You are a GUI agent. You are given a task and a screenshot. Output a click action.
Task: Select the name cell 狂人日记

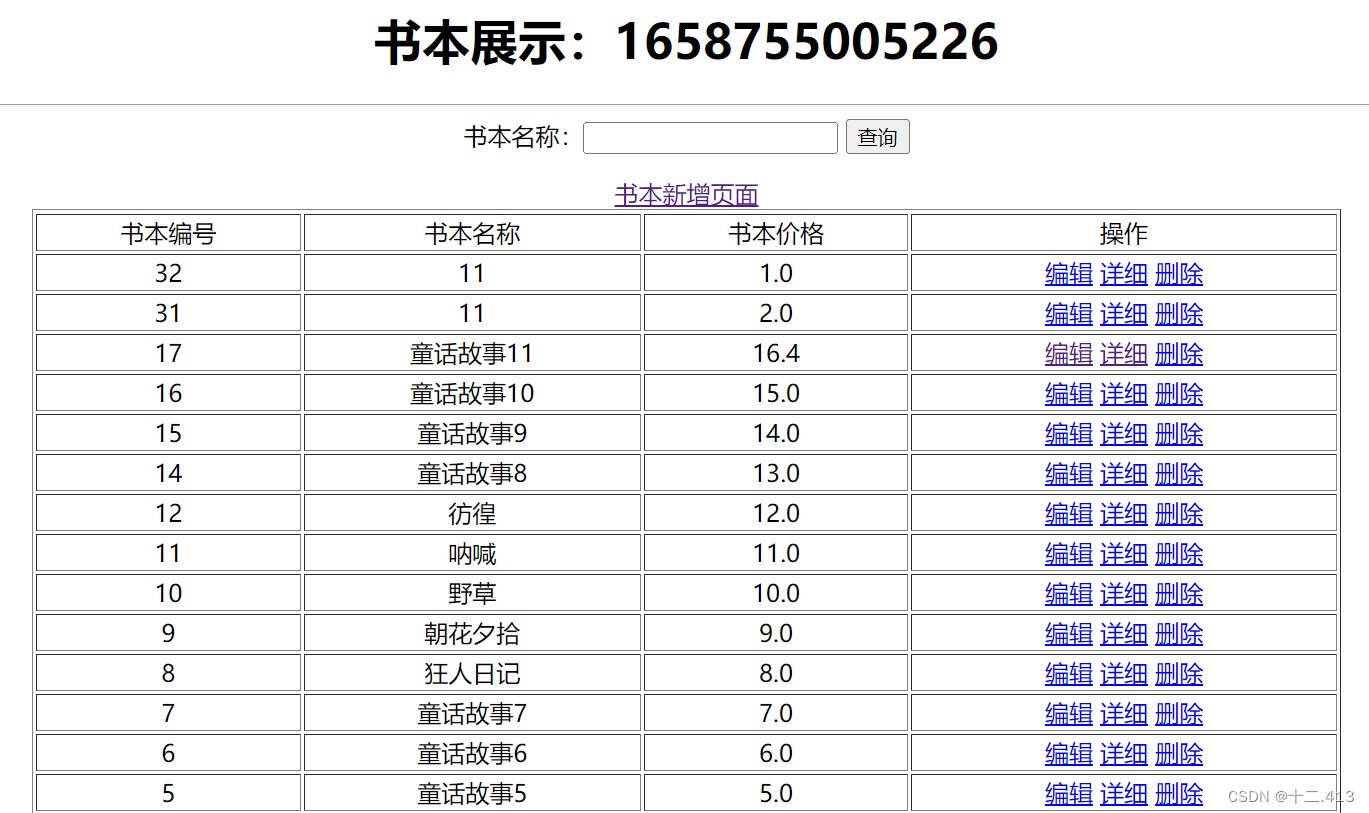coord(472,673)
